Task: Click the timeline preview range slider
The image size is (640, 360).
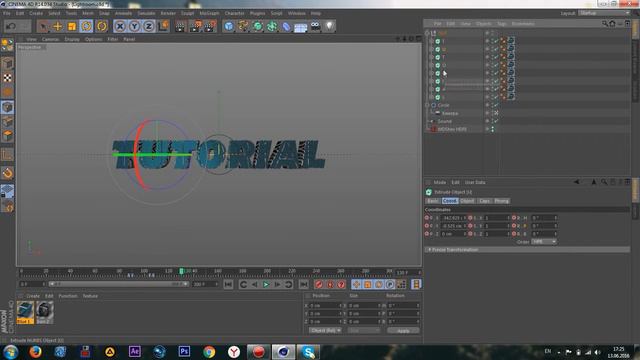Action: tap(118, 284)
